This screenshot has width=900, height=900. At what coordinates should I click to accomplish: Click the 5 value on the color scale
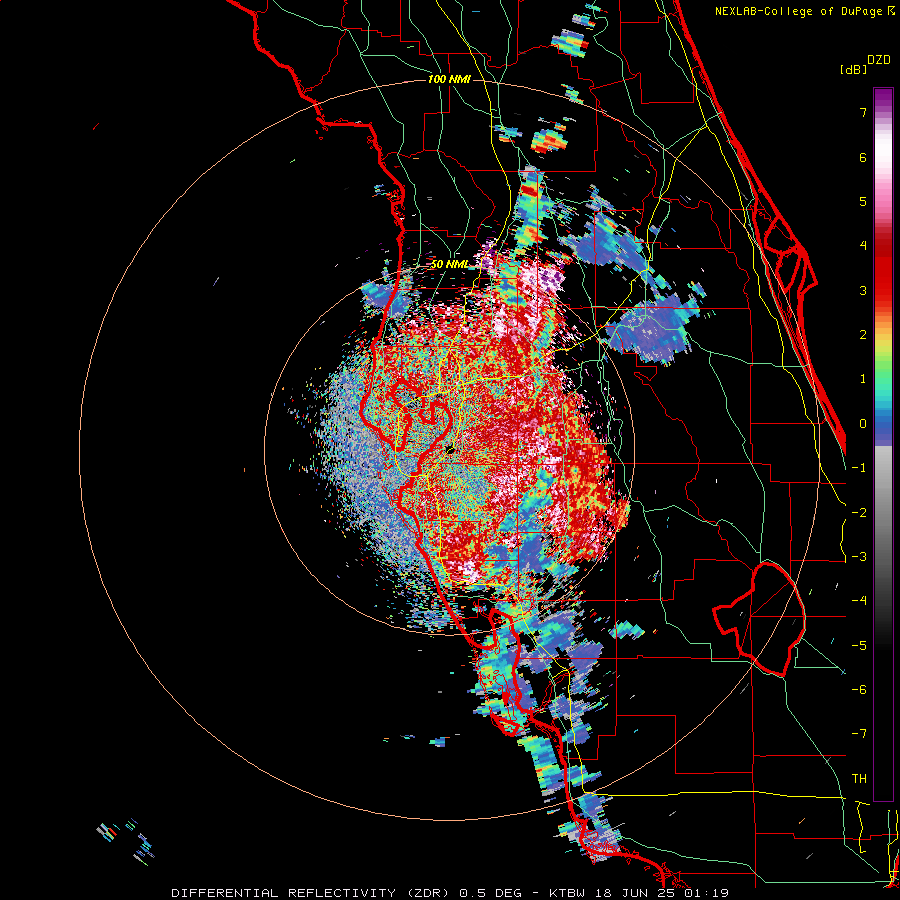863,201
